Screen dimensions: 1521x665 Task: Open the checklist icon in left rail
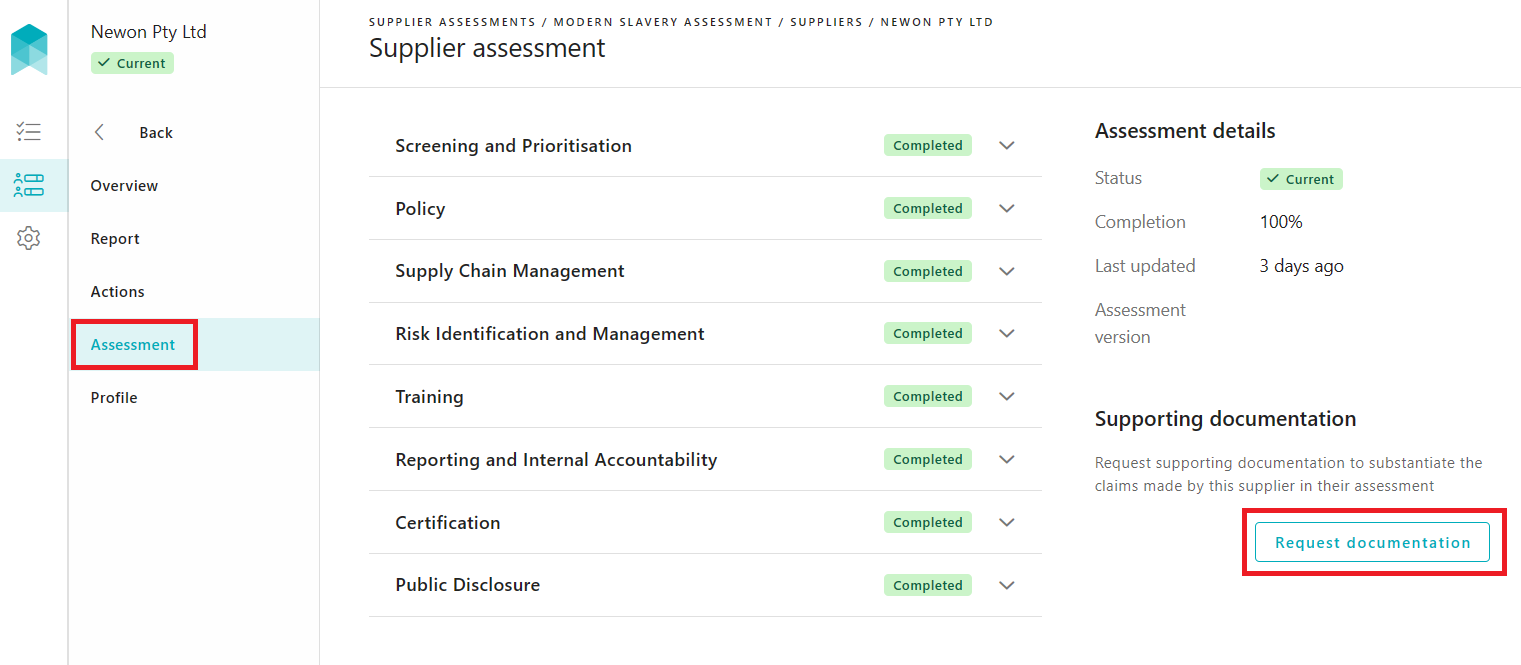coord(29,131)
